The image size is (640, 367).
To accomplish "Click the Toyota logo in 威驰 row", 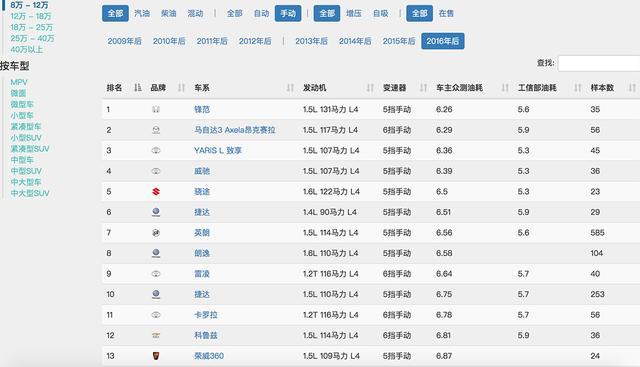I will point(156,171).
